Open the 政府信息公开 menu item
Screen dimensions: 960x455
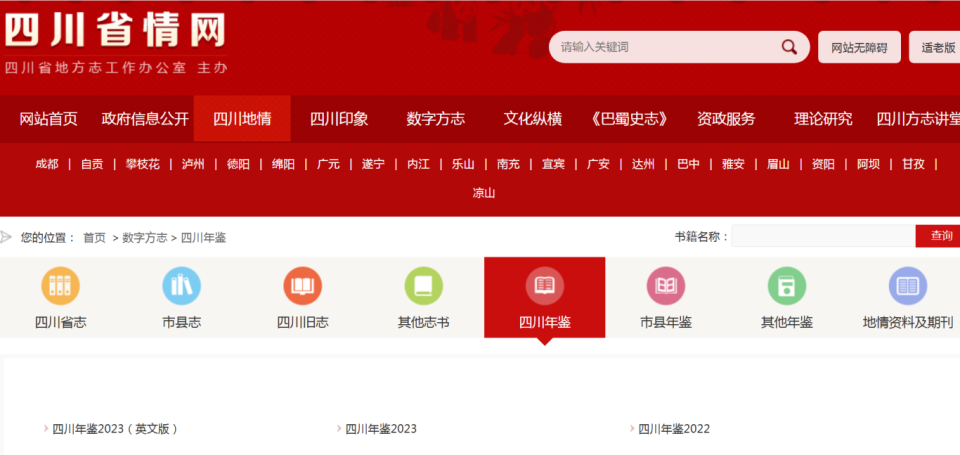(x=145, y=119)
